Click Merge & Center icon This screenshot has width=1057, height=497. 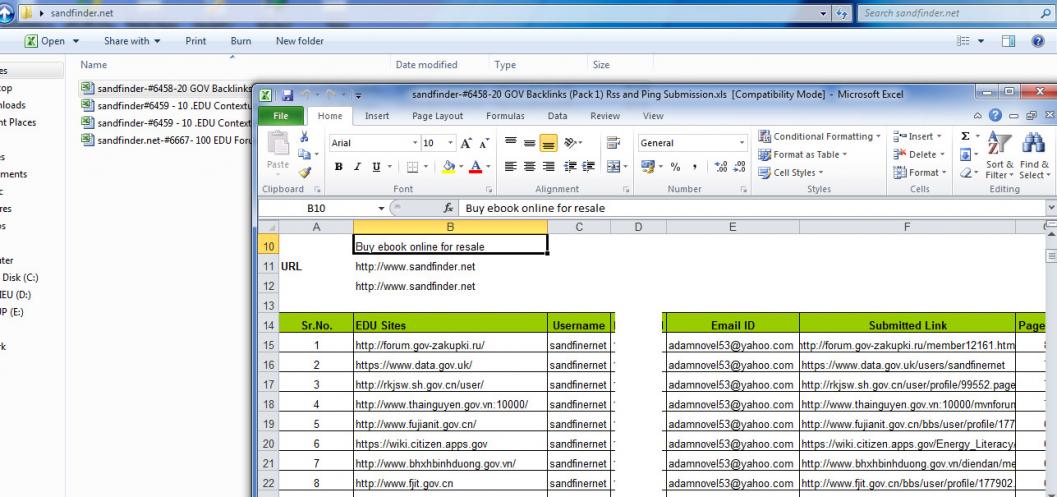(613, 167)
